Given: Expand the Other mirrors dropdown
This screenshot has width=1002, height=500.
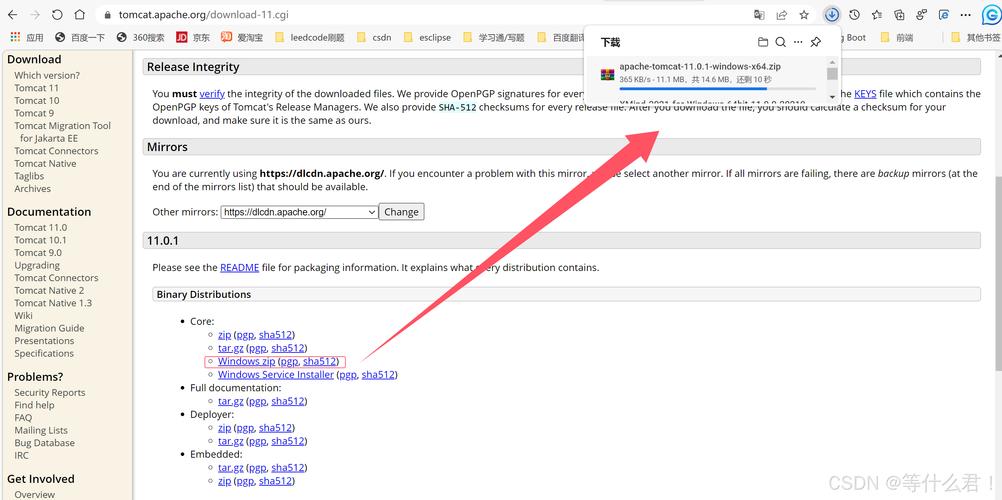Looking at the screenshot, I should pyautogui.click(x=300, y=212).
